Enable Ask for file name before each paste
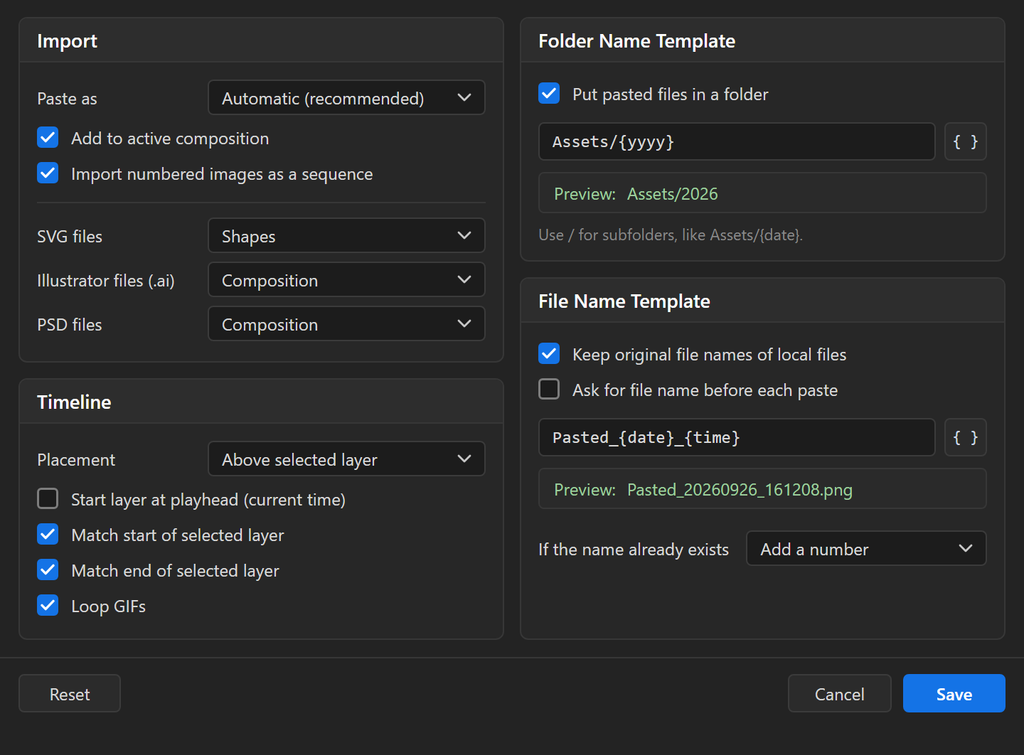This screenshot has height=755, width=1024. pos(549,389)
